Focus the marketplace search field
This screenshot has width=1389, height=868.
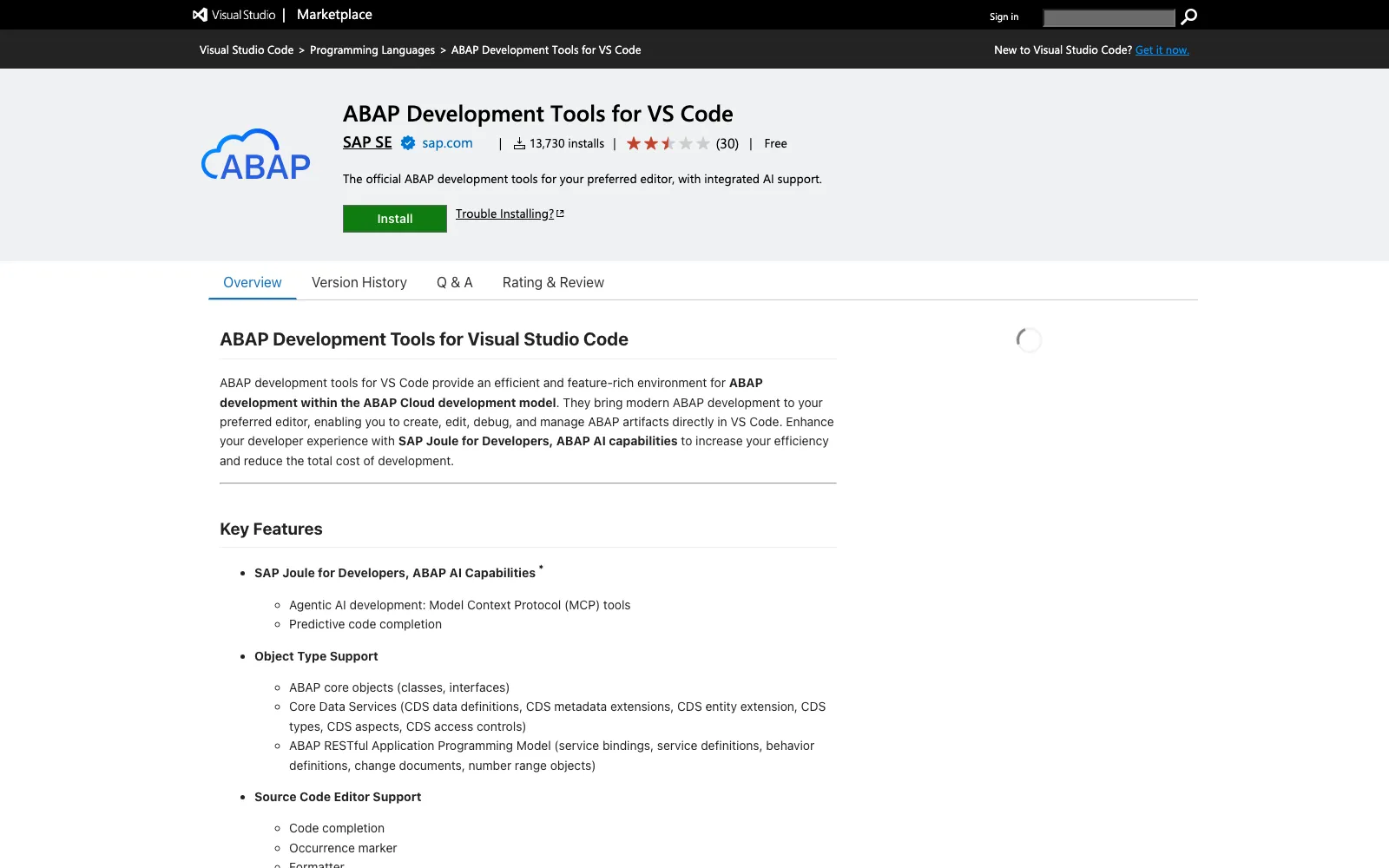click(x=1109, y=17)
